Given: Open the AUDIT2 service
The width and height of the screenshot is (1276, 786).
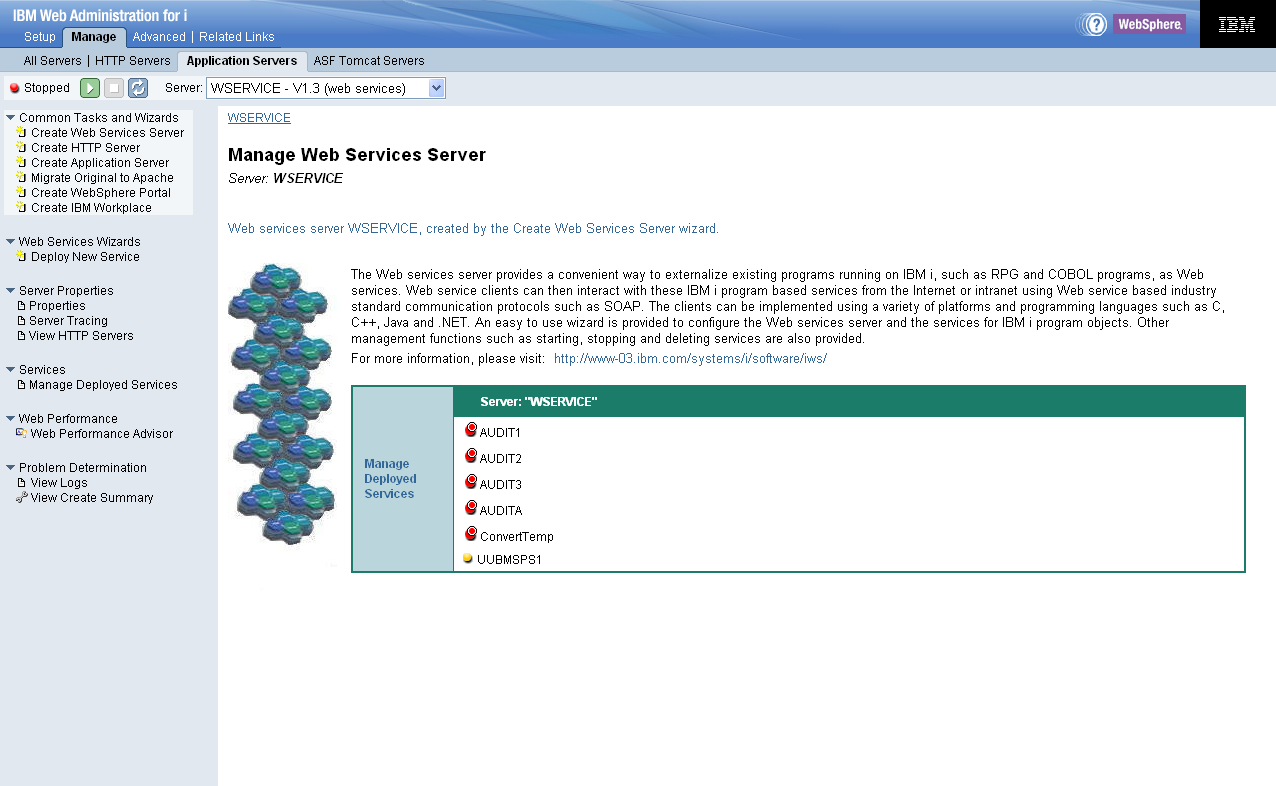Looking at the screenshot, I should tap(501, 459).
